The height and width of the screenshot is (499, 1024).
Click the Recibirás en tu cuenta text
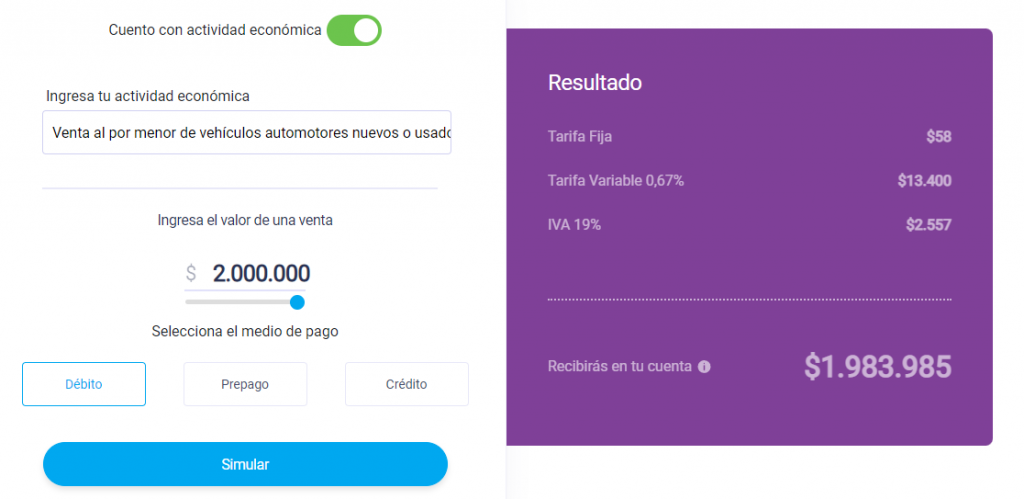(620, 366)
